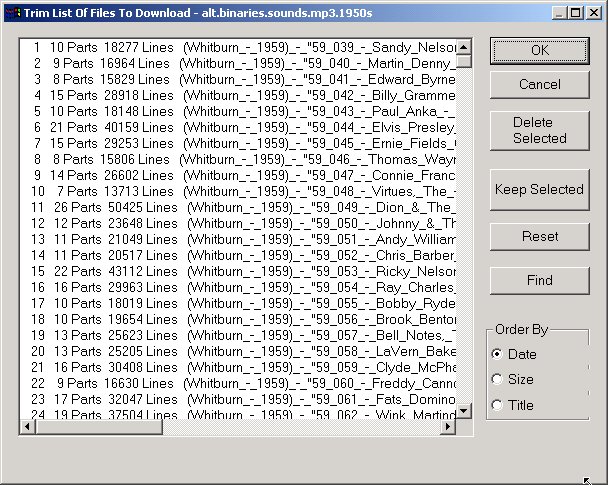Select row 6 59_044 Elvis_Presley
608x485 pixels.
pos(238,127)
